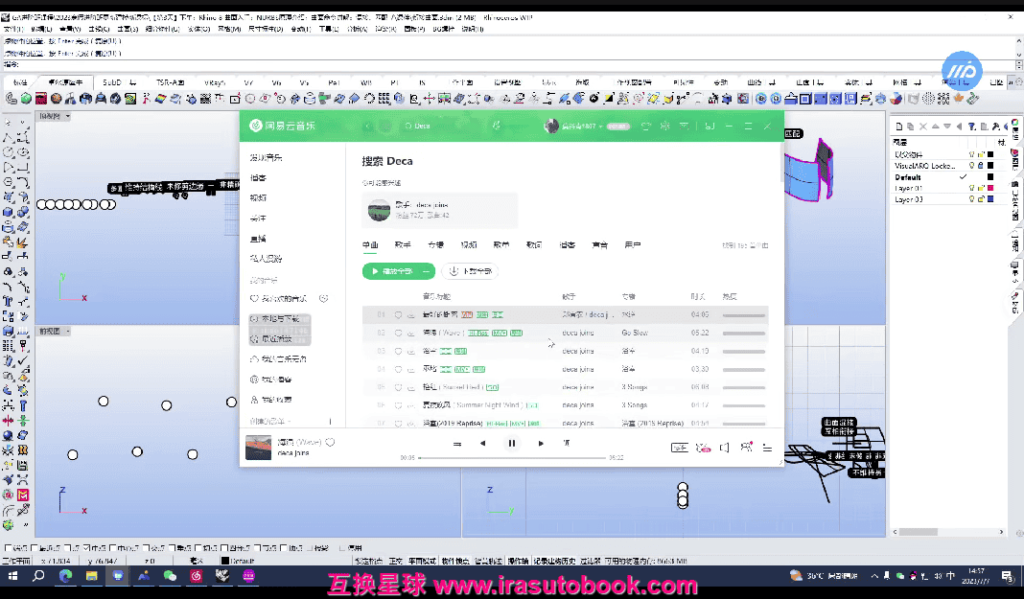Click the Layer 03 blue color swatch
The height and width of the screenshot is (599, 1024).
990,199
